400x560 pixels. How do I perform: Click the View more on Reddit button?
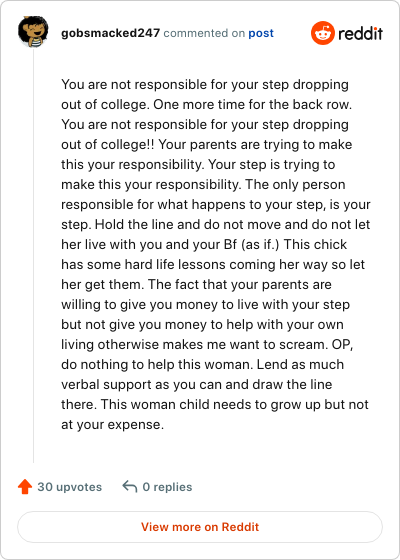(x=200, y=527)
